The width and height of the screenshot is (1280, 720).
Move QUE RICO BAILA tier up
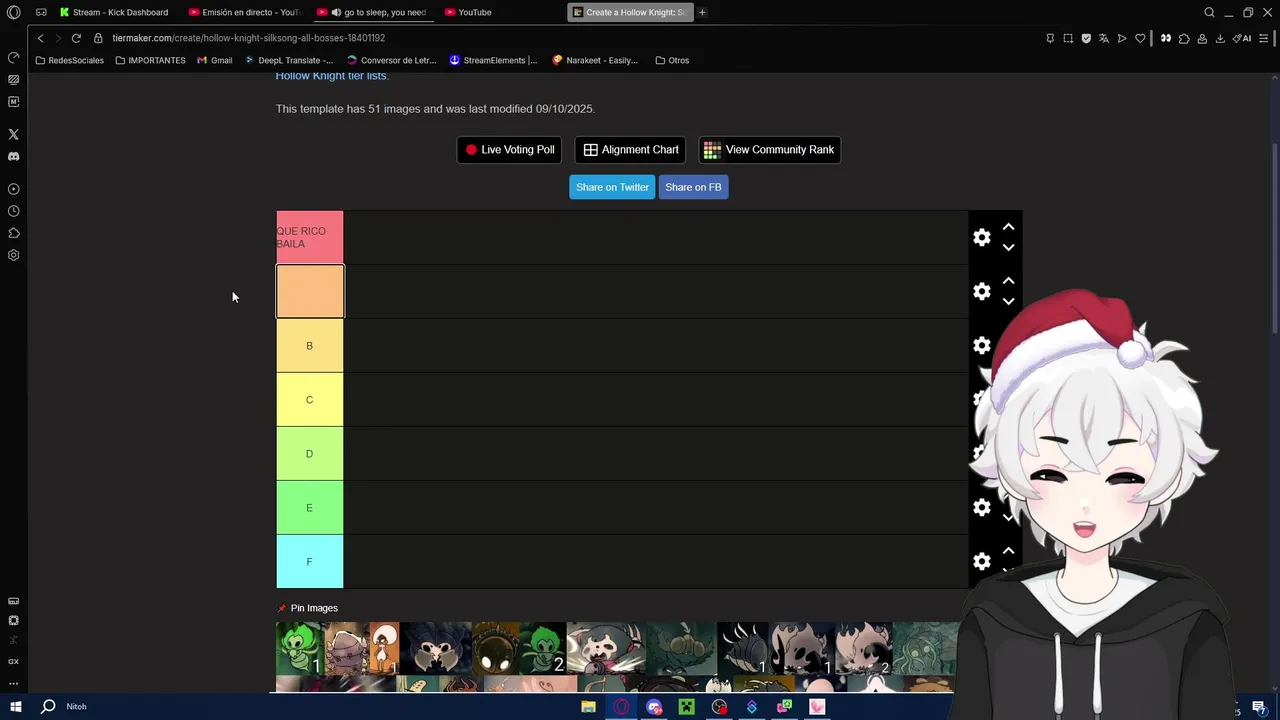[x=1008, y=227]
